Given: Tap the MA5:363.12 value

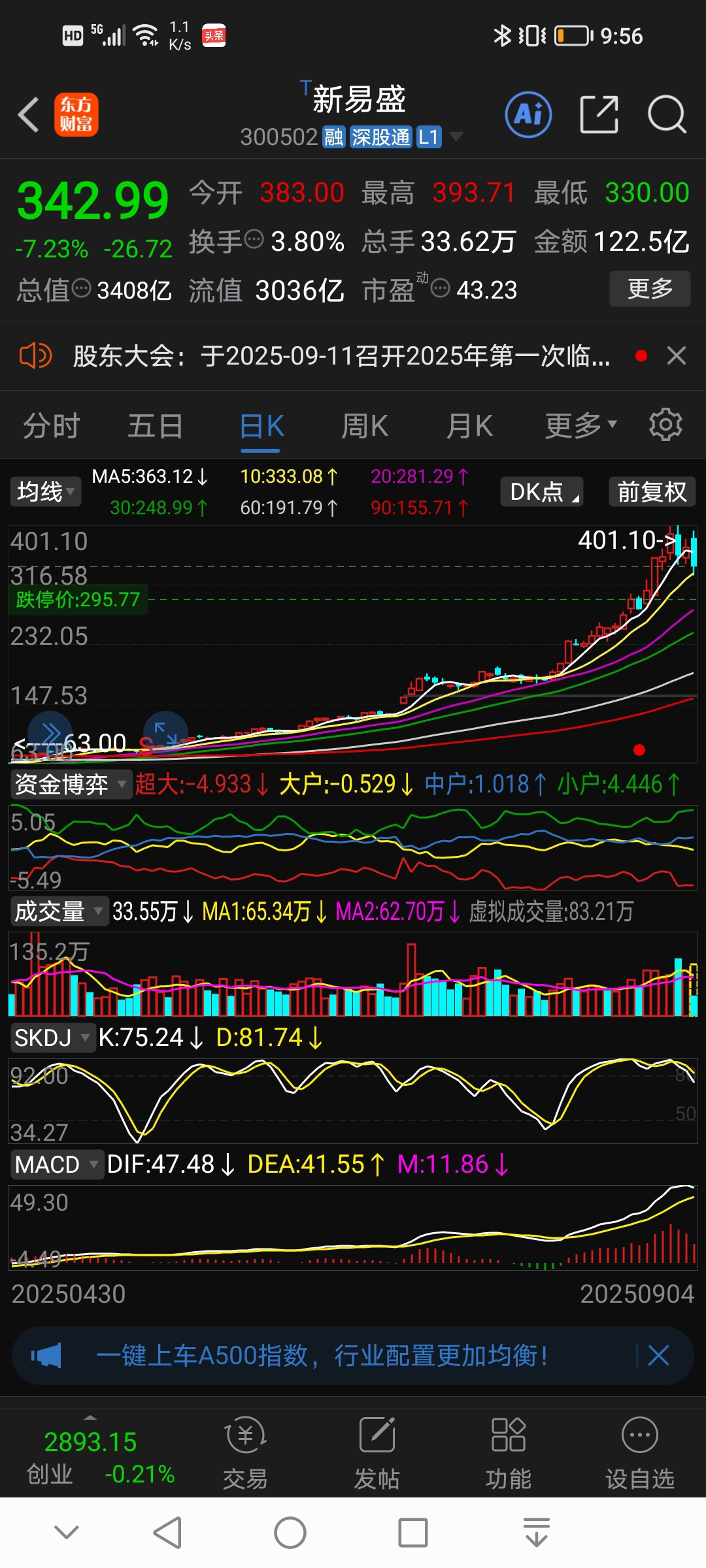Looking at the screenshot, I should pyautogui.click(x=150, y=476).
